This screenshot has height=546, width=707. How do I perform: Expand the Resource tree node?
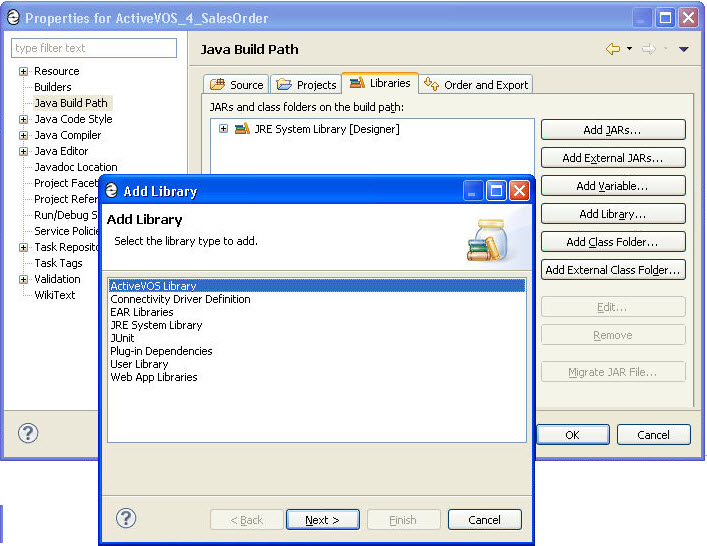pyautogui.click(x=23, y=71)
